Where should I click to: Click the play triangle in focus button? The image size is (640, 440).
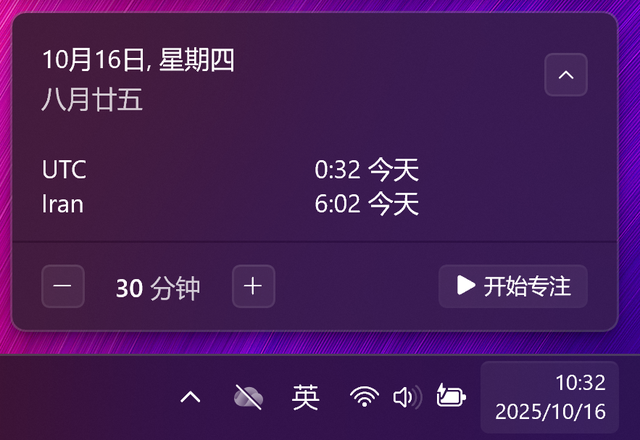click(466, 285)
